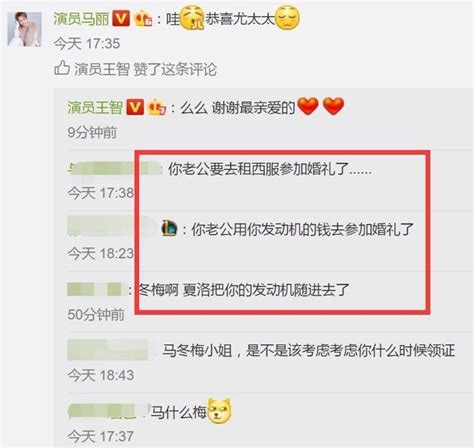Click 今天 18:43 timestamp below 马冬梅小姐 comment
The image size is (474, 448).
coord(101,375)
